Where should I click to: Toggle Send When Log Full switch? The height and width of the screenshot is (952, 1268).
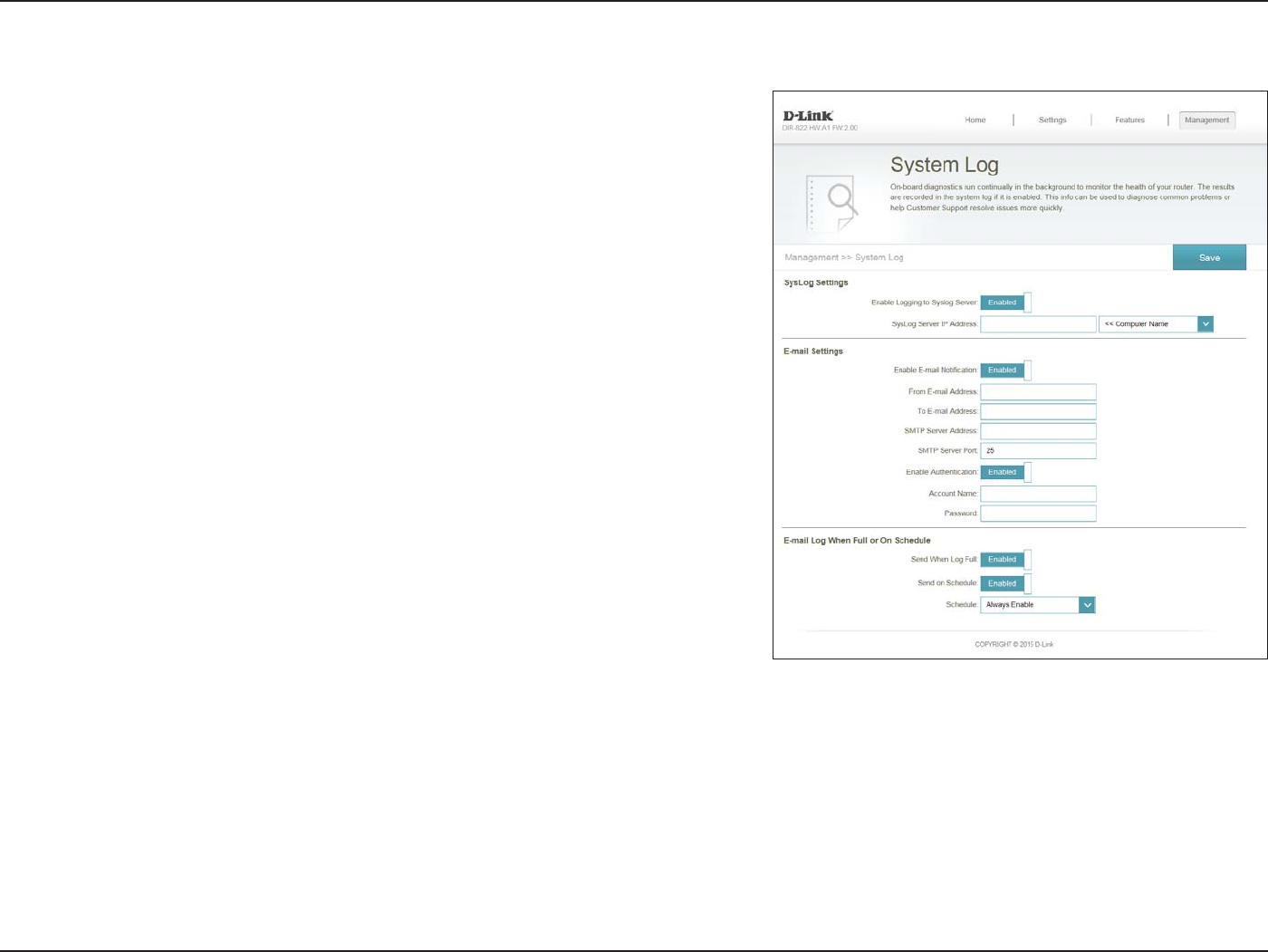[x=1005, y=560]
